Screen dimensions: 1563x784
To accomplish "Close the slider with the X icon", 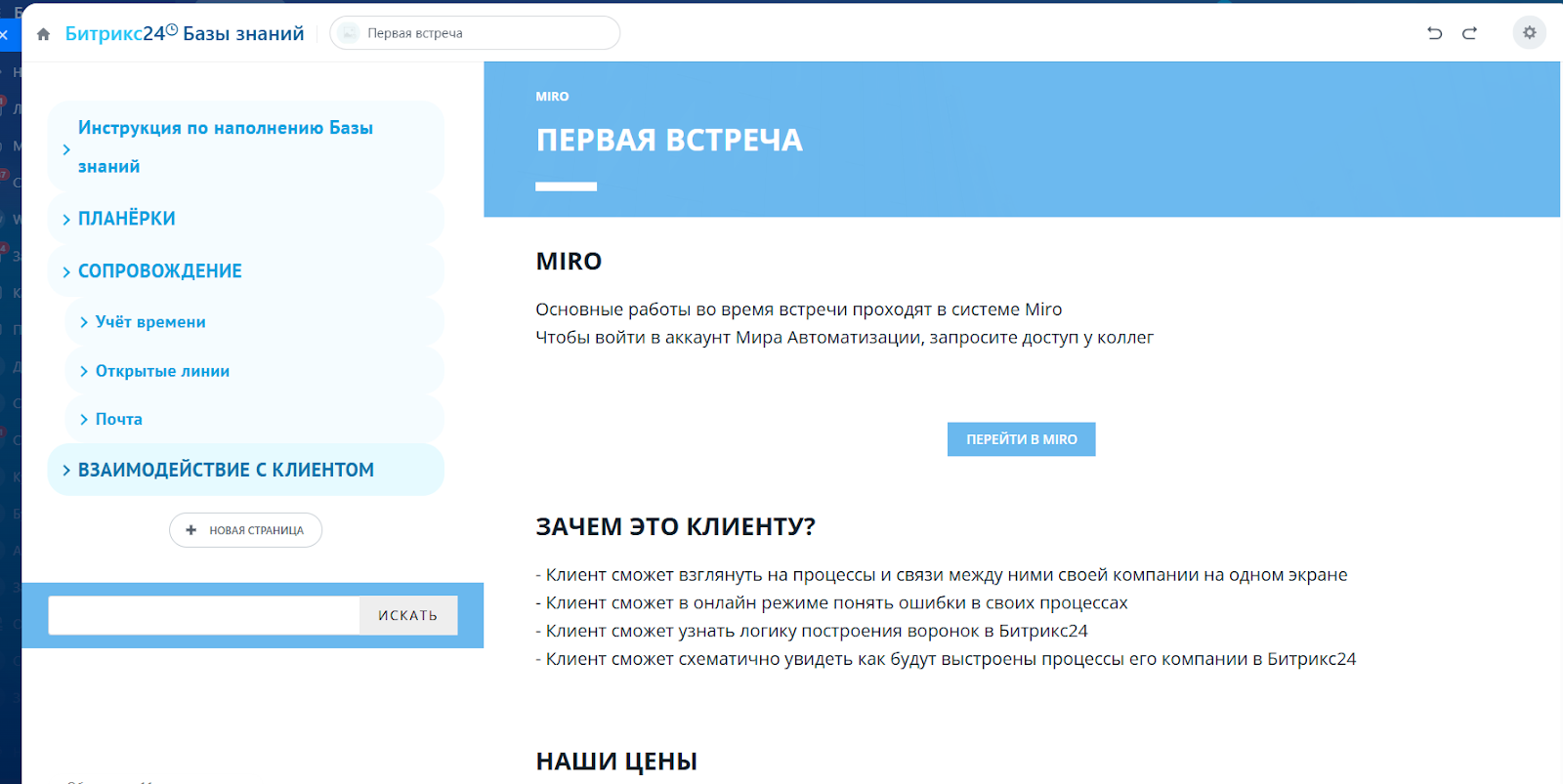I will [4, 34].
